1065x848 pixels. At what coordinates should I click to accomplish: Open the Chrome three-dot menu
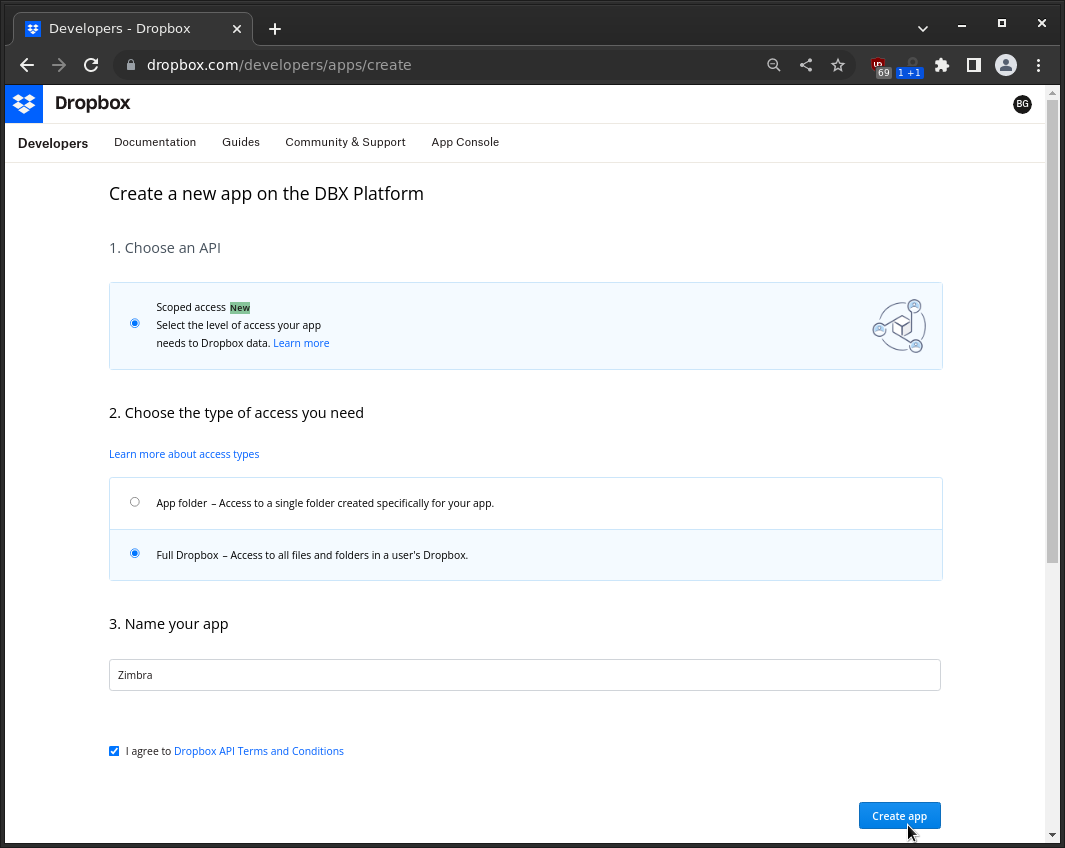tap(1038, 65)
